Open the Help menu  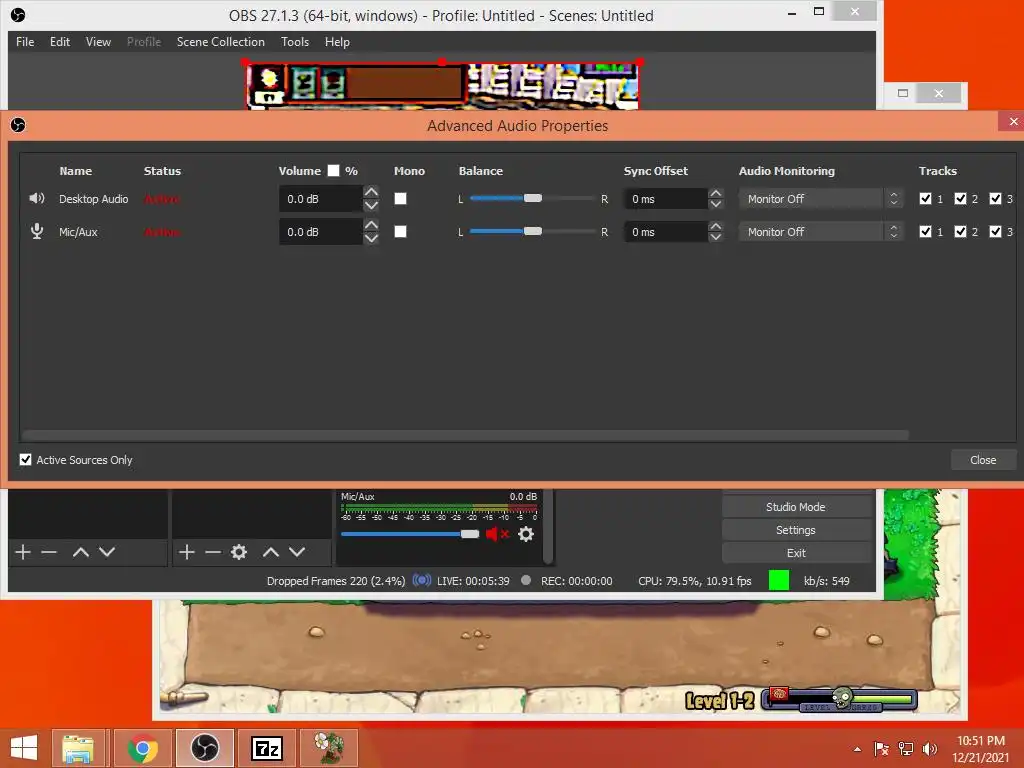pos(337,42)
